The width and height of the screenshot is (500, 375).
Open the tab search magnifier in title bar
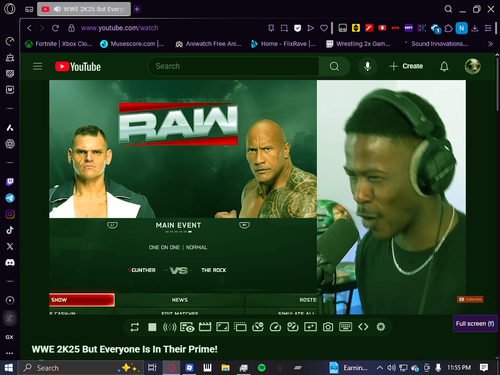pos(448,9)
